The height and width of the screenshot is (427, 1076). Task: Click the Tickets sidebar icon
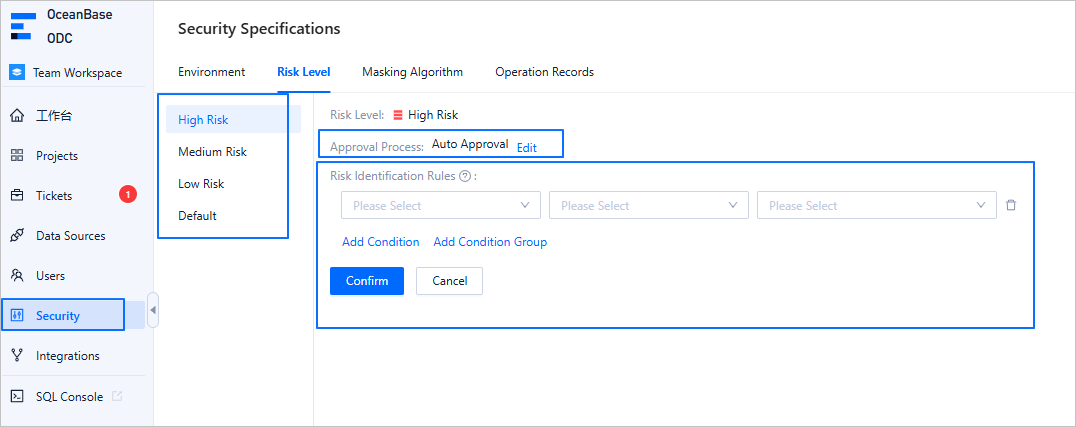click(x=17, y=196)
